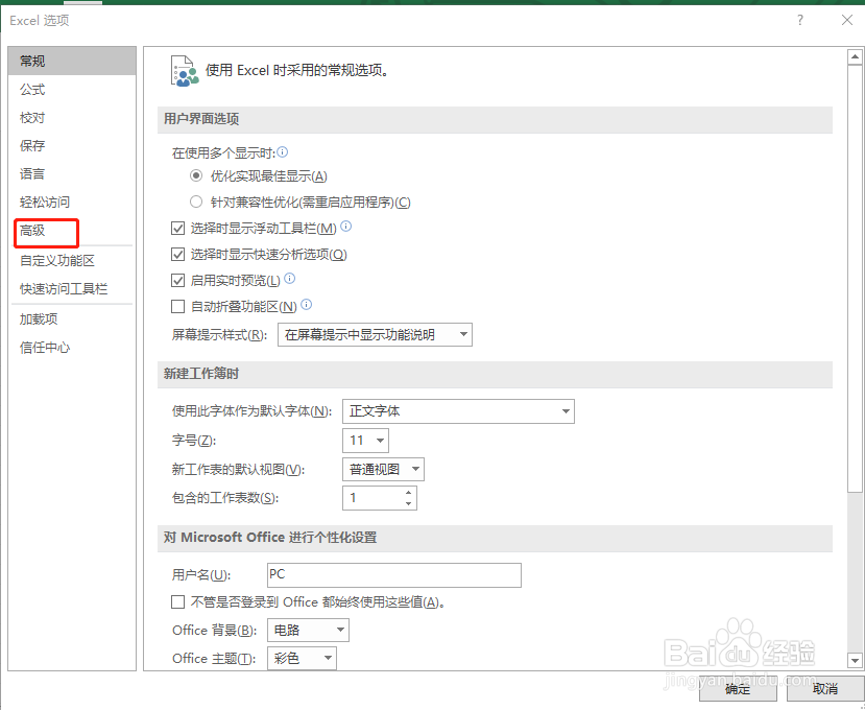Toggle 启用实时预览(L) checkbox
Image resolution: width=865 pixels, height=710 pixels.
pyautogui.click(x=178, y=280)
